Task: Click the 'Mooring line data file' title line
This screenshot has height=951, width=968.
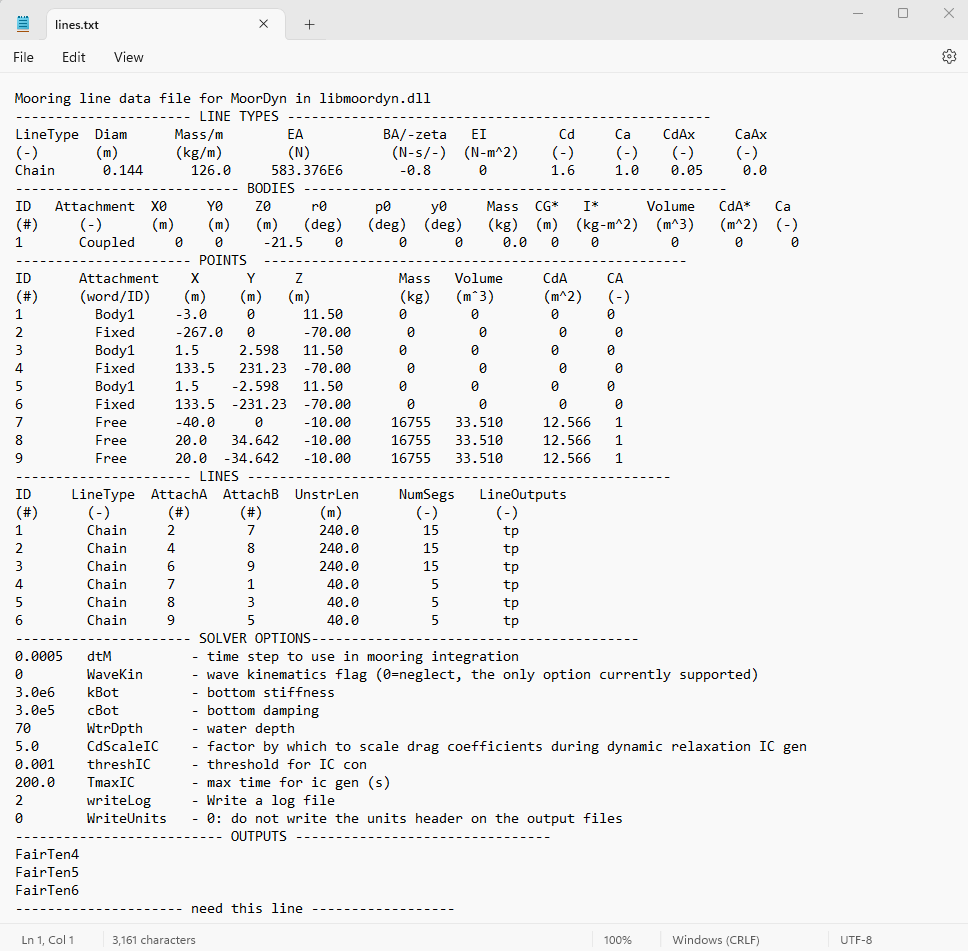Action: (223, 98)
